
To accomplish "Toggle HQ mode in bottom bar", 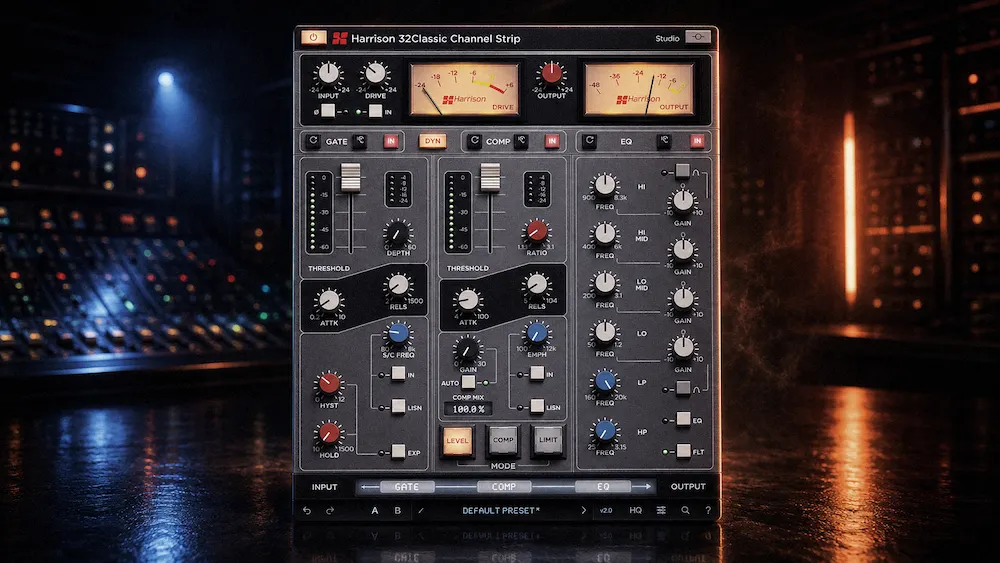I will (x=635, y=510).
